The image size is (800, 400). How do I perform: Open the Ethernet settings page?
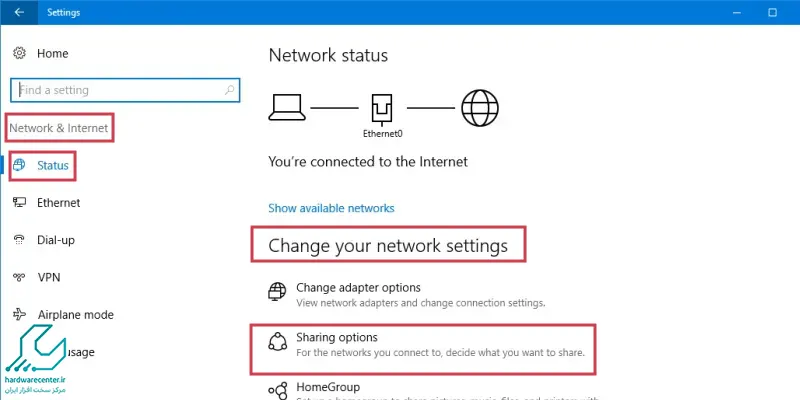[59, 203]
